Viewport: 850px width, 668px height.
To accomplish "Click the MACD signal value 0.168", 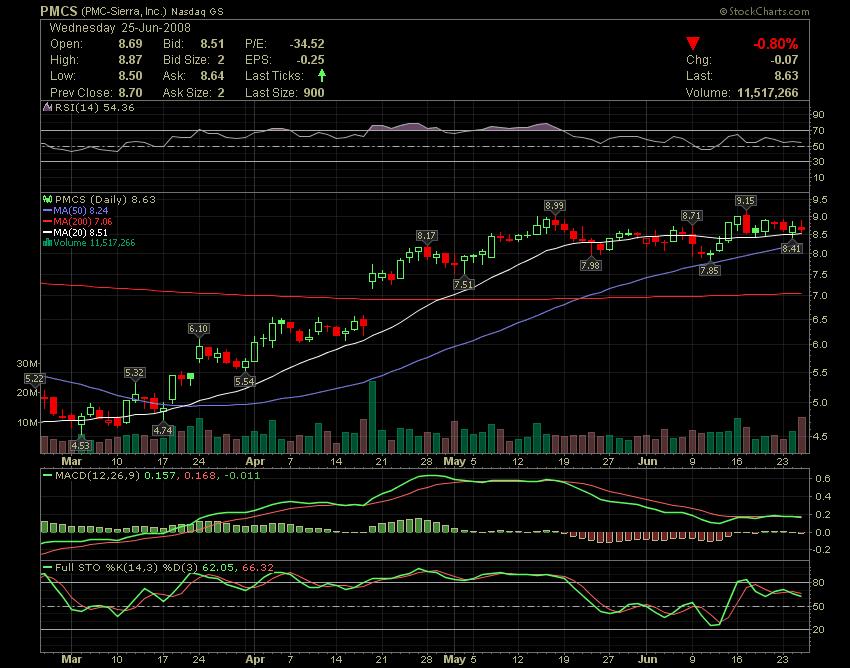I will click(200, 476).
